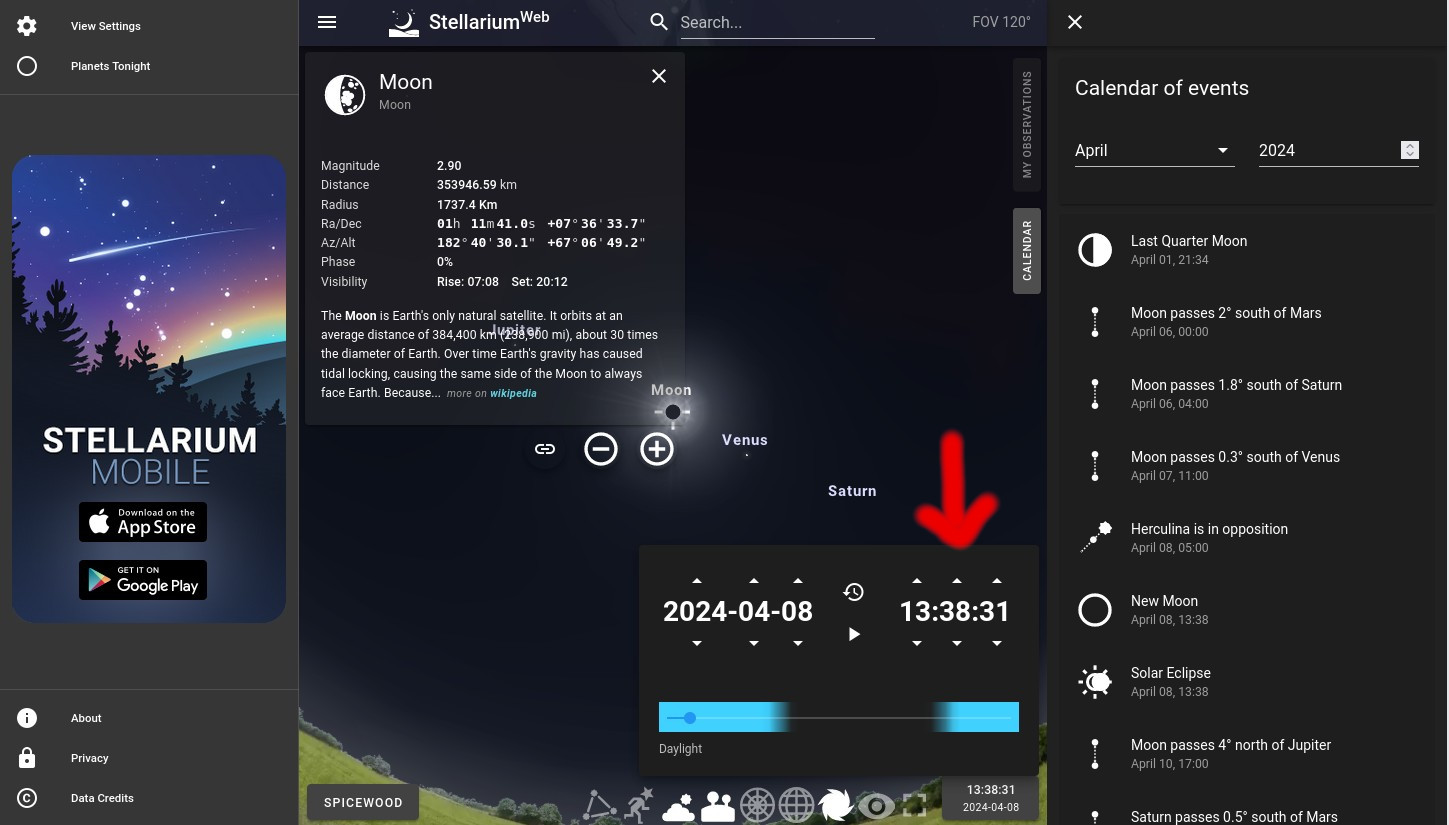This screenshot has height=825, width=1449.
Task: Open the Spicewood location button
Action: [x=363, y=802]
